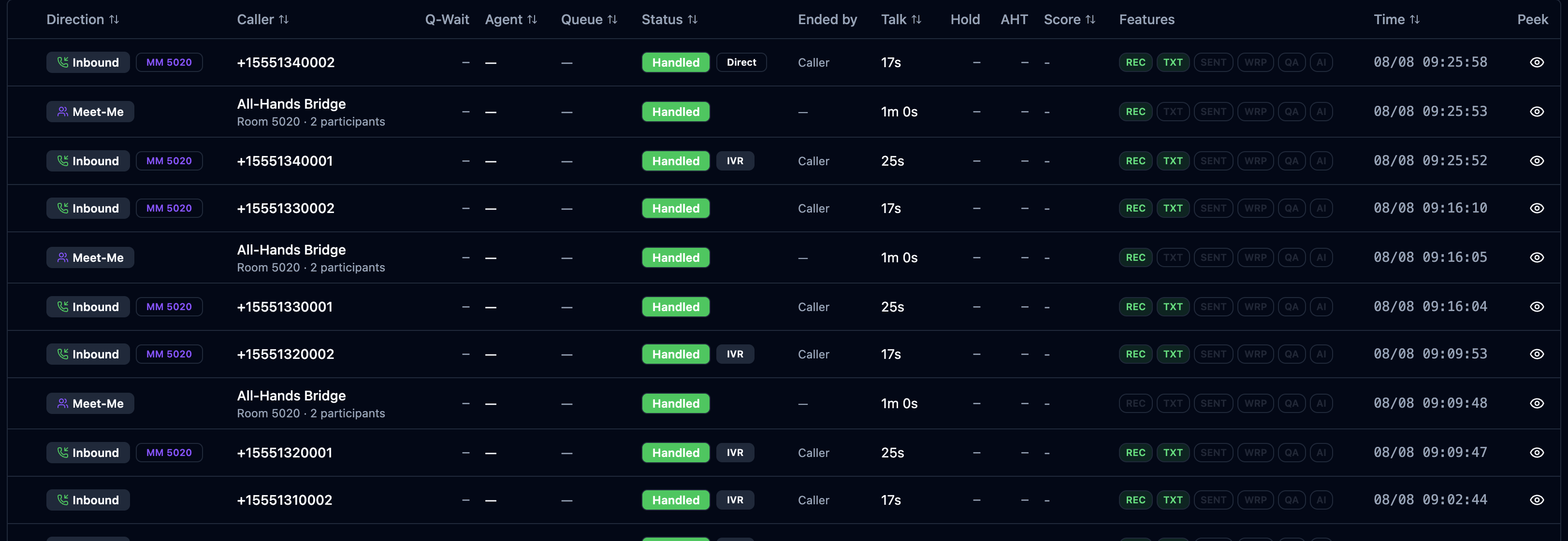Peek at call from +15551330001
The height and width of the screenshot is (541, 1568).
[1537, 307]
